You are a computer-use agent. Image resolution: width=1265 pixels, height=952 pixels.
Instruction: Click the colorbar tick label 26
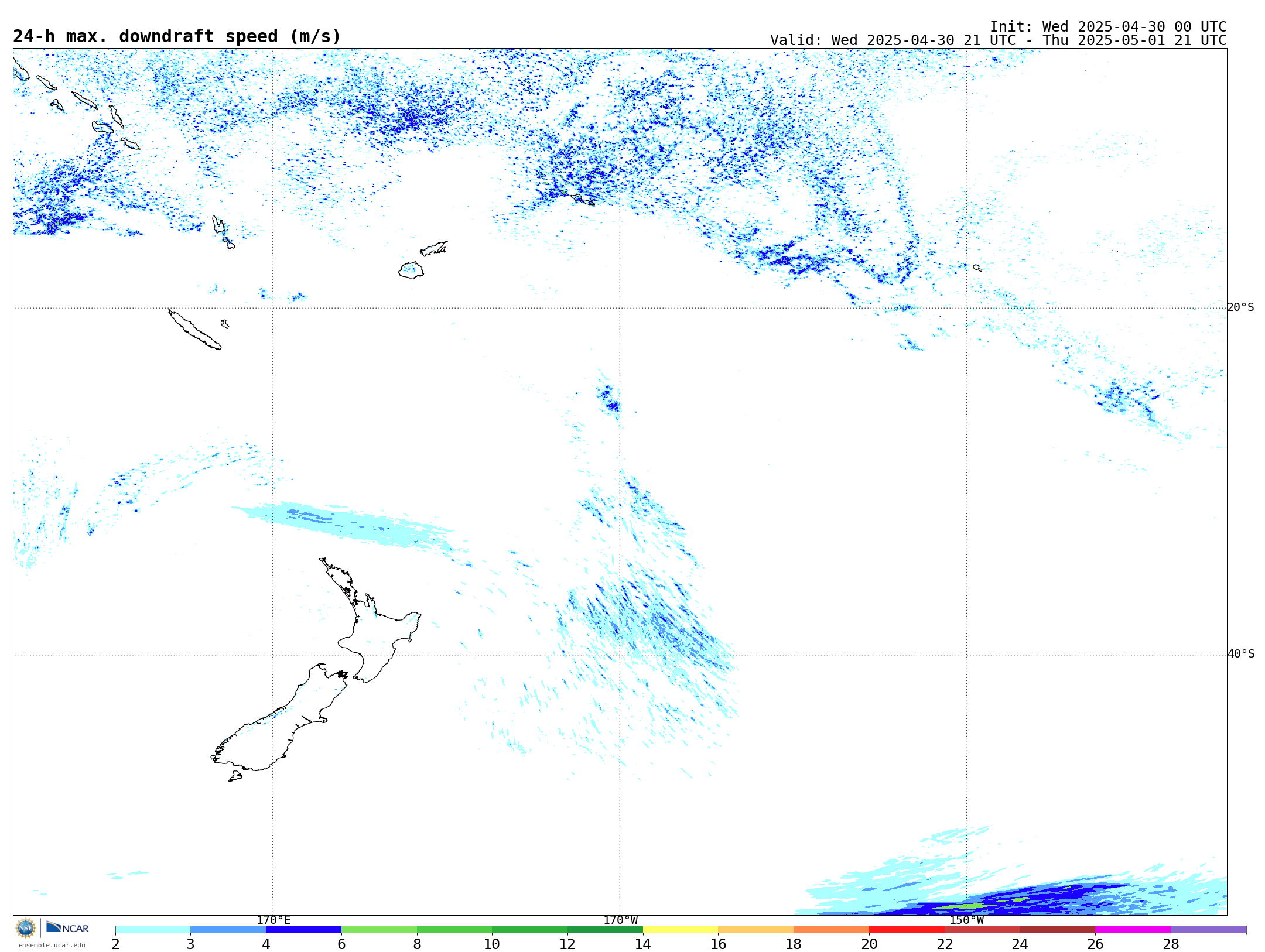click(x=1095, y=944)
